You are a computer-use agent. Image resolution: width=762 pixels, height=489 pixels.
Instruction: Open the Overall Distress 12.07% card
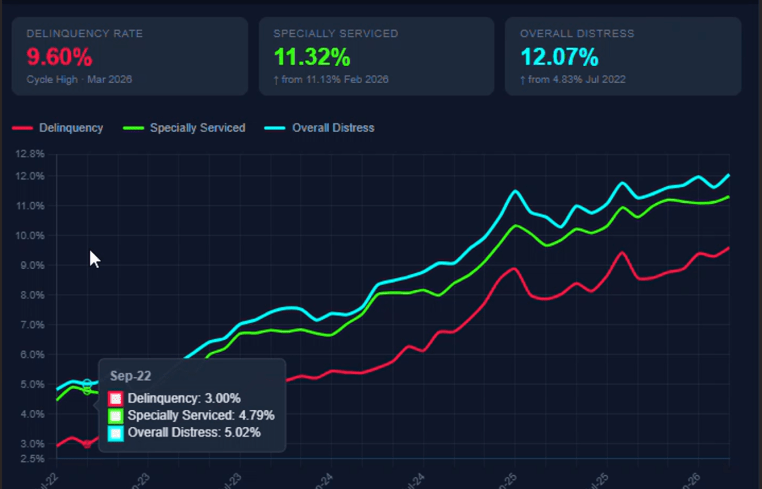pos(623,56)
